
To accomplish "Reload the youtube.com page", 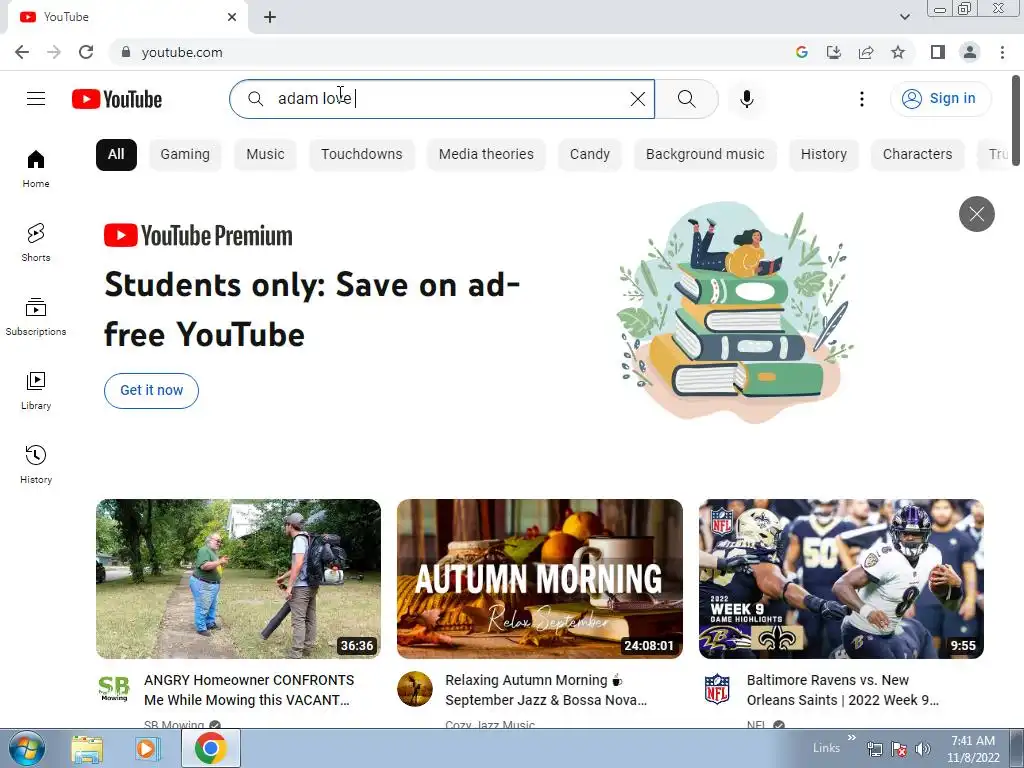I will 86,52.
